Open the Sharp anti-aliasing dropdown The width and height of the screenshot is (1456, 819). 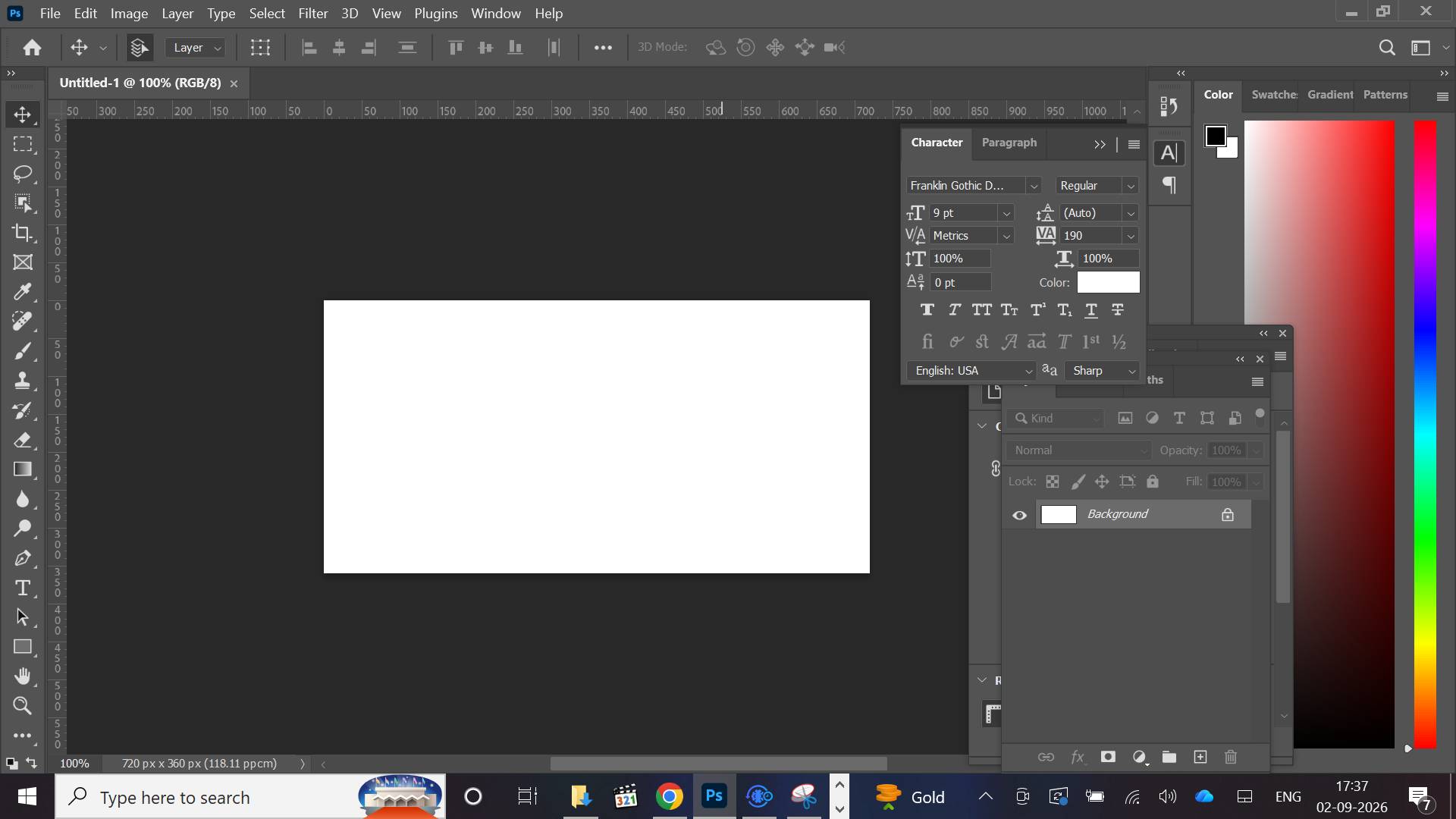1103,371
